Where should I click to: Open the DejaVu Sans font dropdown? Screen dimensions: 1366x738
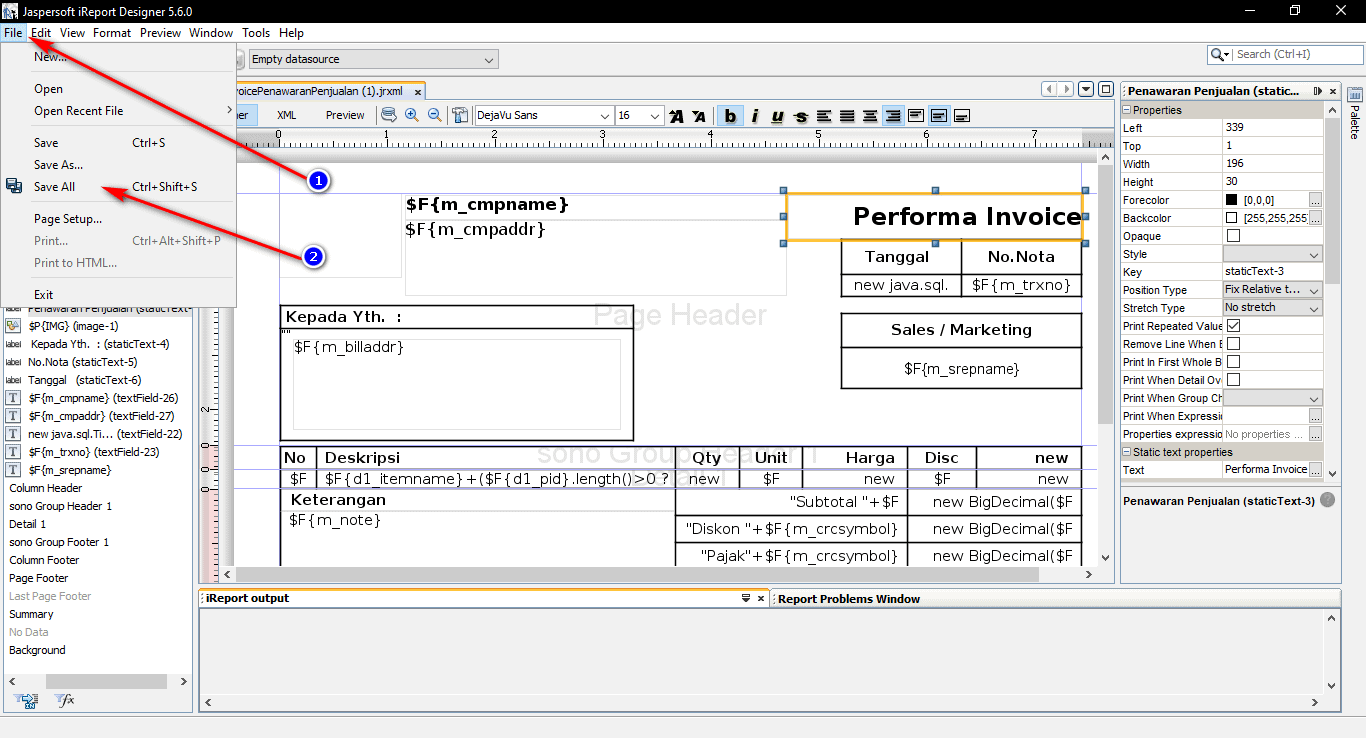tap(544, 116)
